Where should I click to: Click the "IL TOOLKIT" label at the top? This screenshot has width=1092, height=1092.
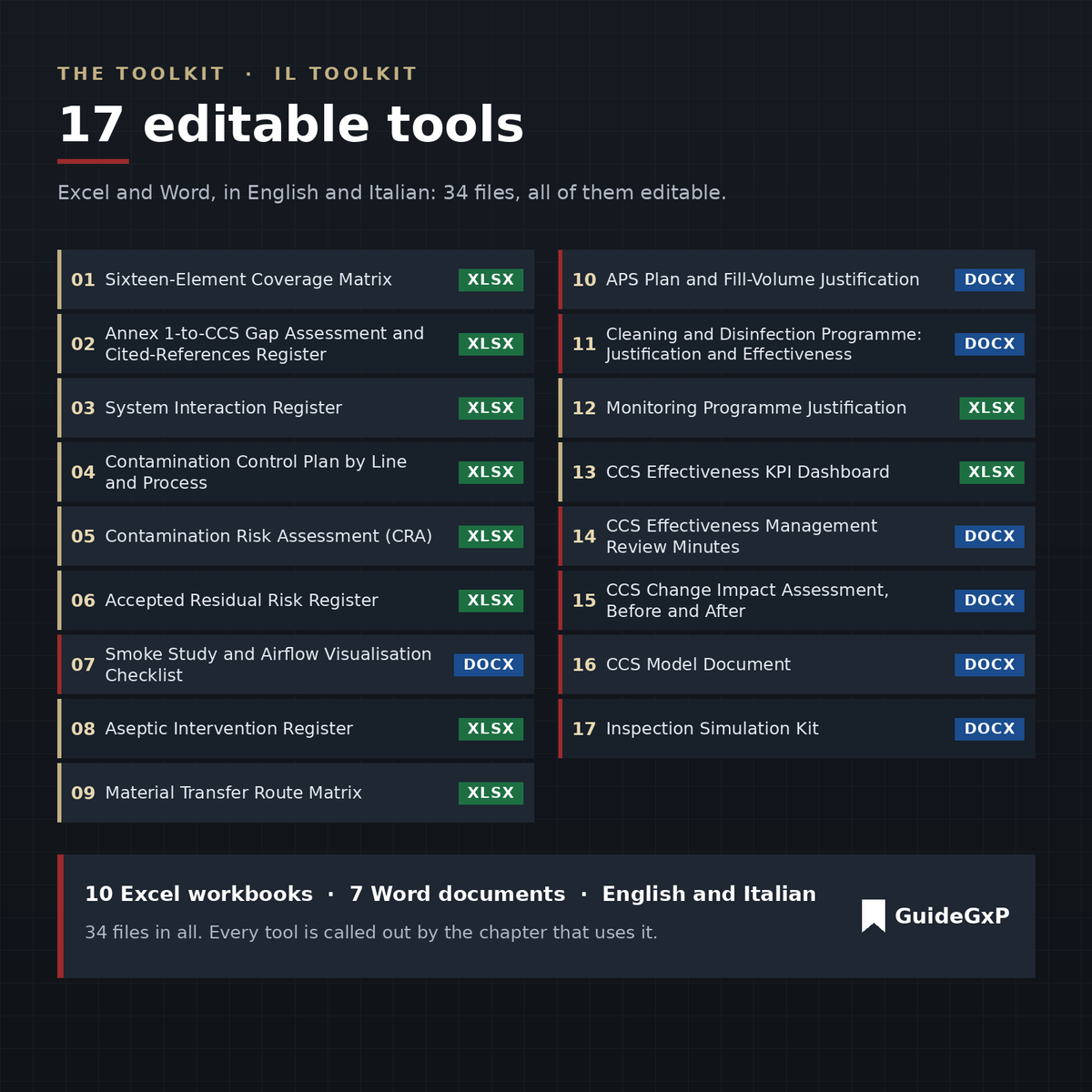click(x=346, y=74)
